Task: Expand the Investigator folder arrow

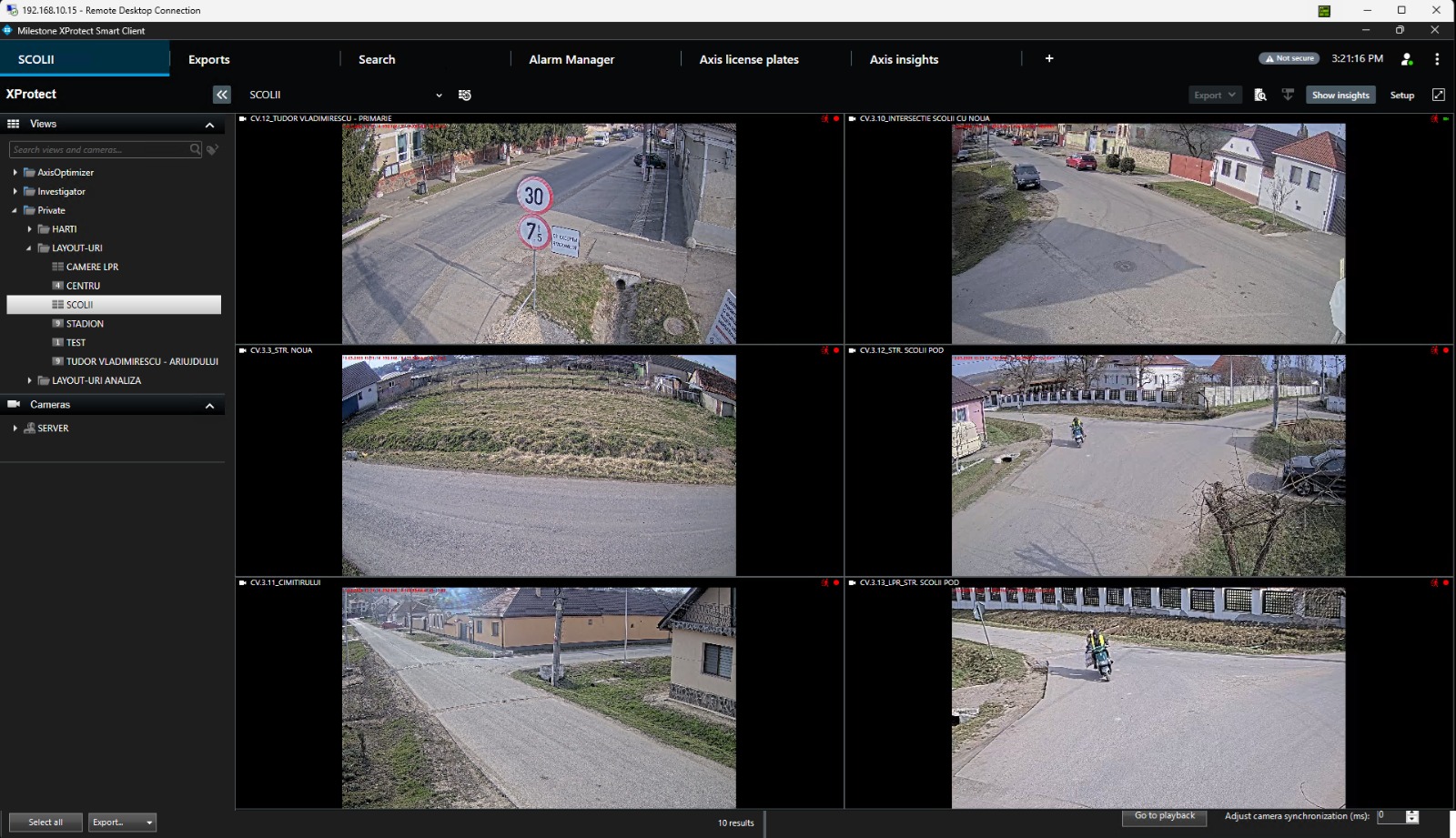Action: pos(15,191)
